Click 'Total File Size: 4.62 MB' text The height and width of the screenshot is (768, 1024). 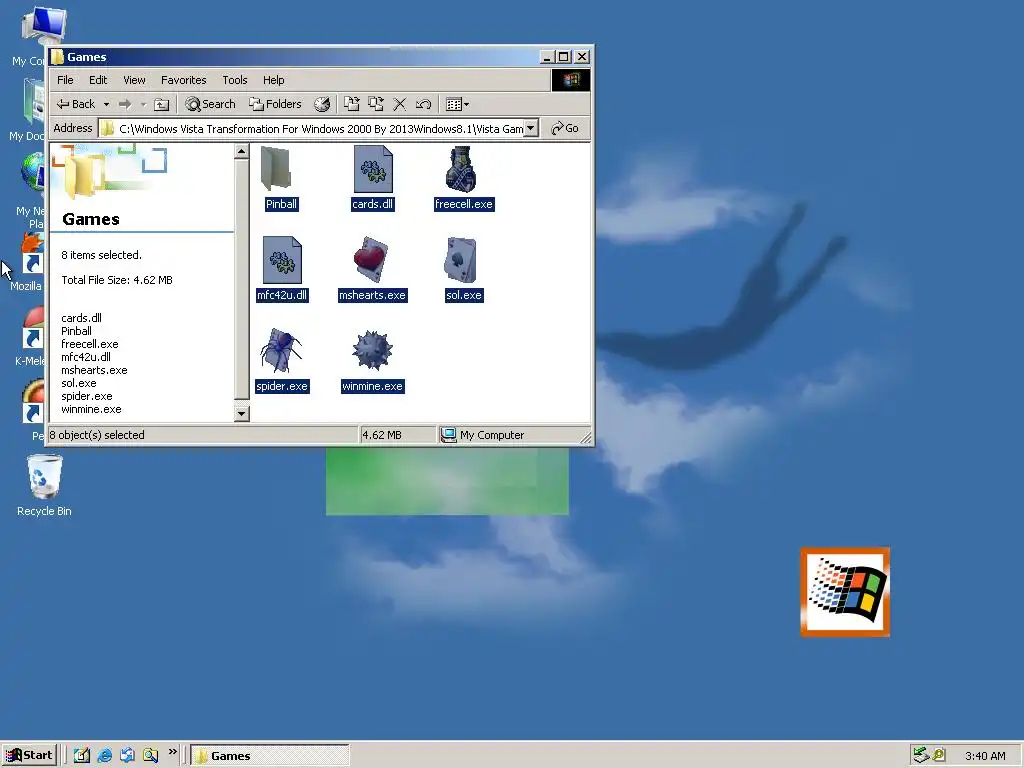point(117,280)
